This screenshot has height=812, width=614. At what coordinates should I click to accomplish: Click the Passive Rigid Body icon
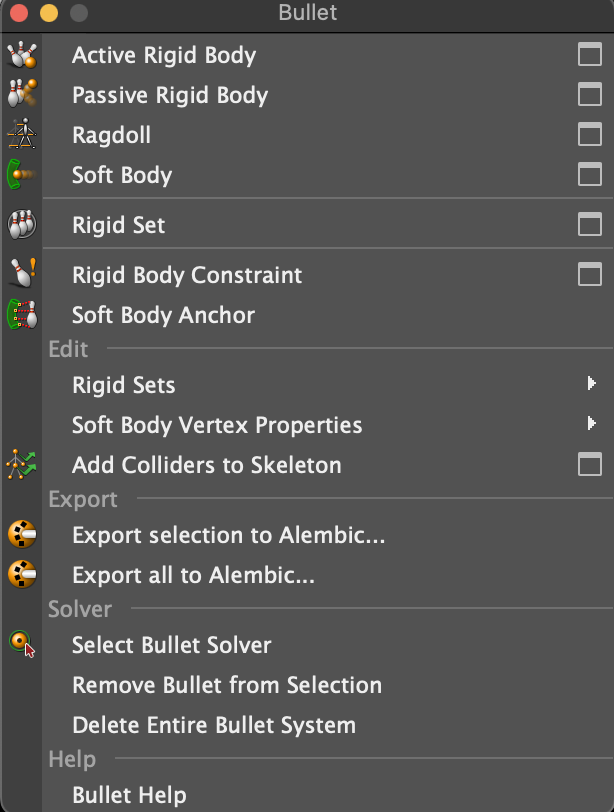tap(22, 93)
